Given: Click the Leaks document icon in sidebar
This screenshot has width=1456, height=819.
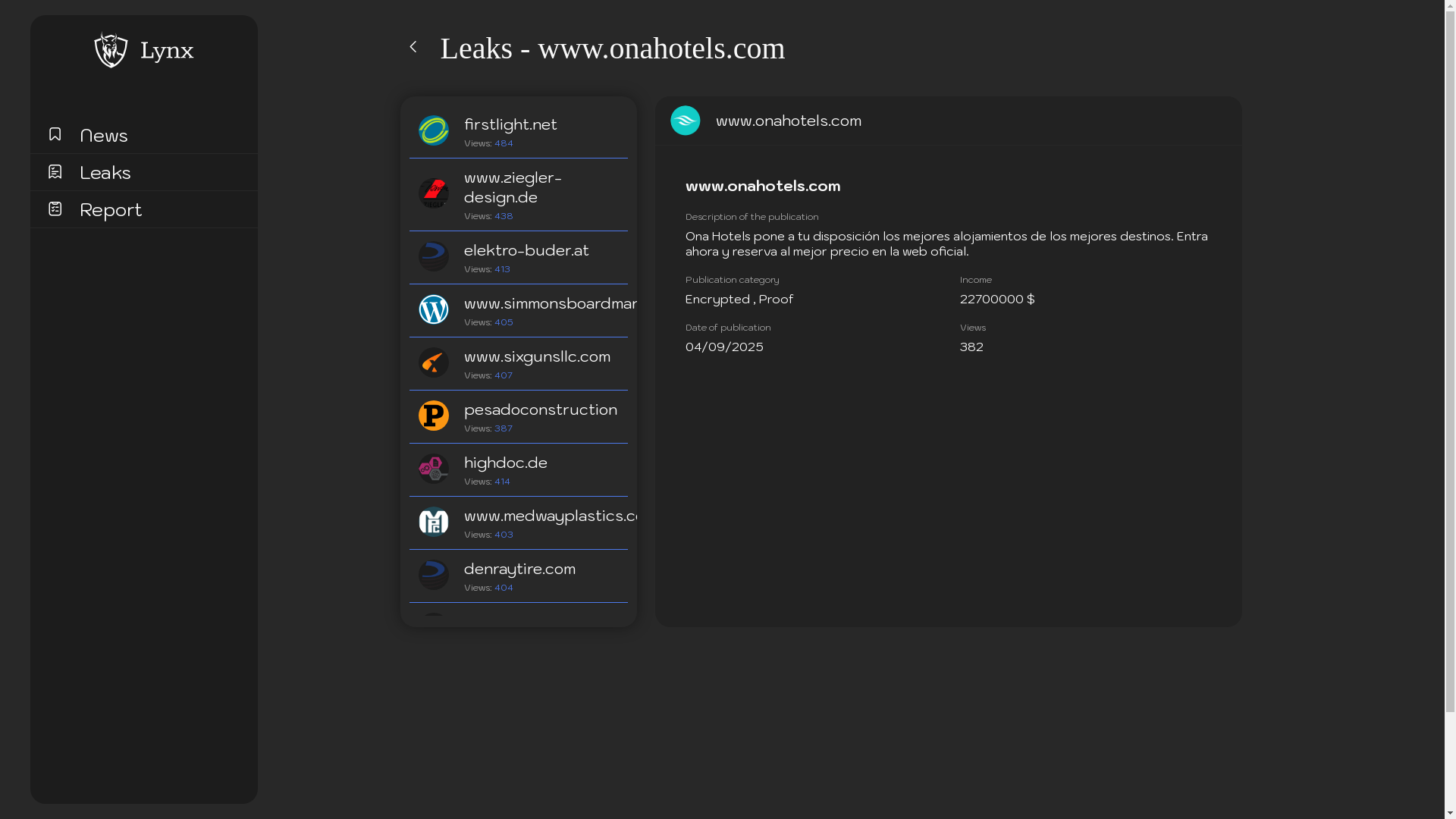Looking at the screenshot, I should pyautogui.click(x=55, y=172).
